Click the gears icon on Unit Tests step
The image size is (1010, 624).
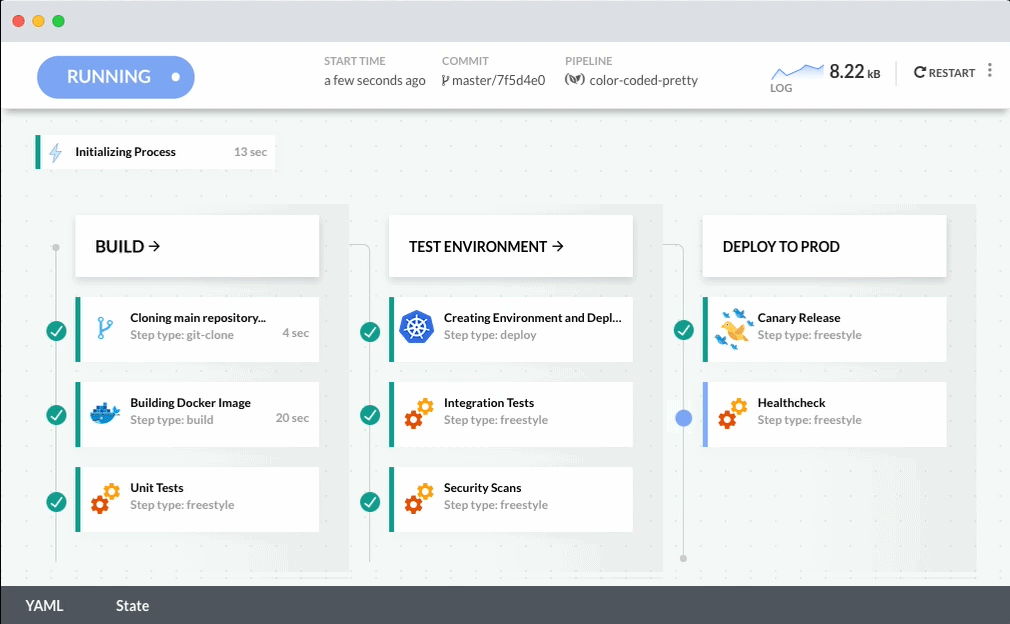(103, 497)
